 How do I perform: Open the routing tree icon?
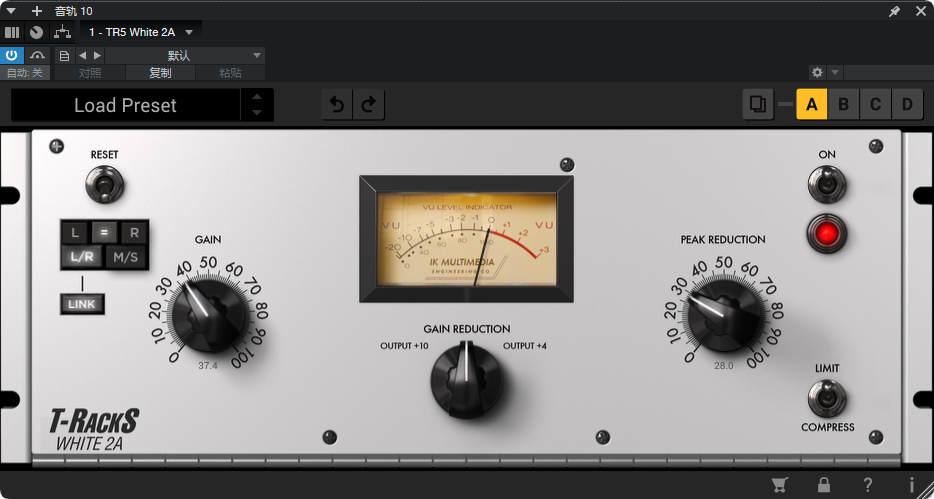tap(61, 32)
